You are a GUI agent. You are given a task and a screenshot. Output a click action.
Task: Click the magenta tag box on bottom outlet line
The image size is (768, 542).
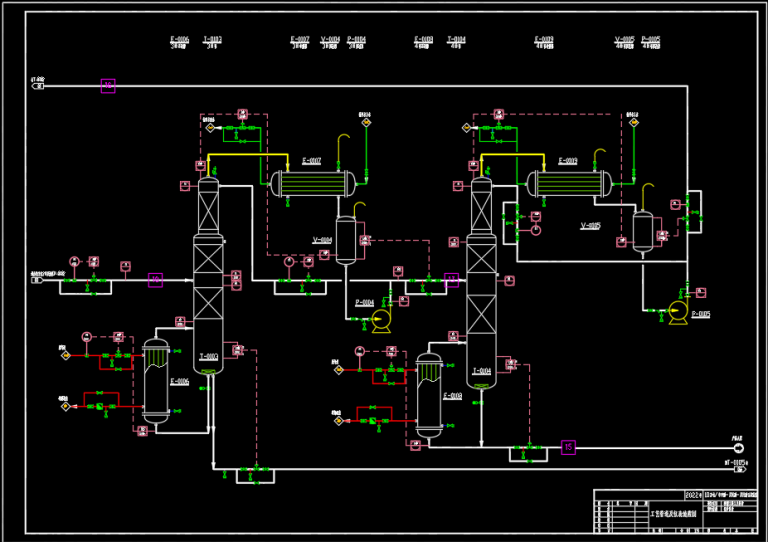coord(568,447)
